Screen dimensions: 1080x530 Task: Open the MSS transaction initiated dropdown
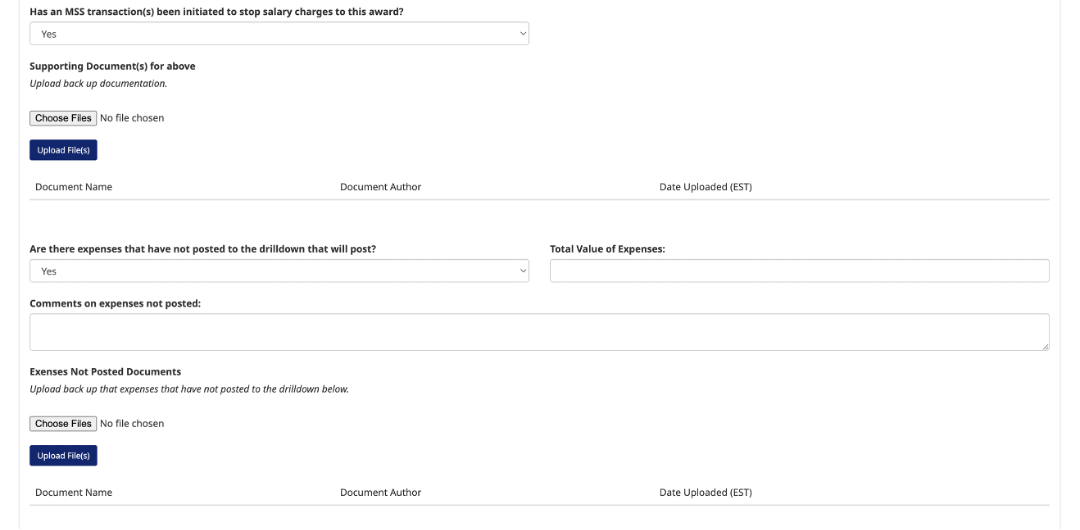[278, 34]
